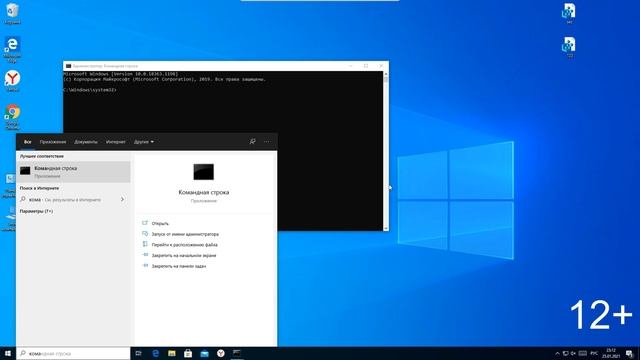Click the file location folder icon
This screenshot has height=360, width=640.
tap(145, 244)
